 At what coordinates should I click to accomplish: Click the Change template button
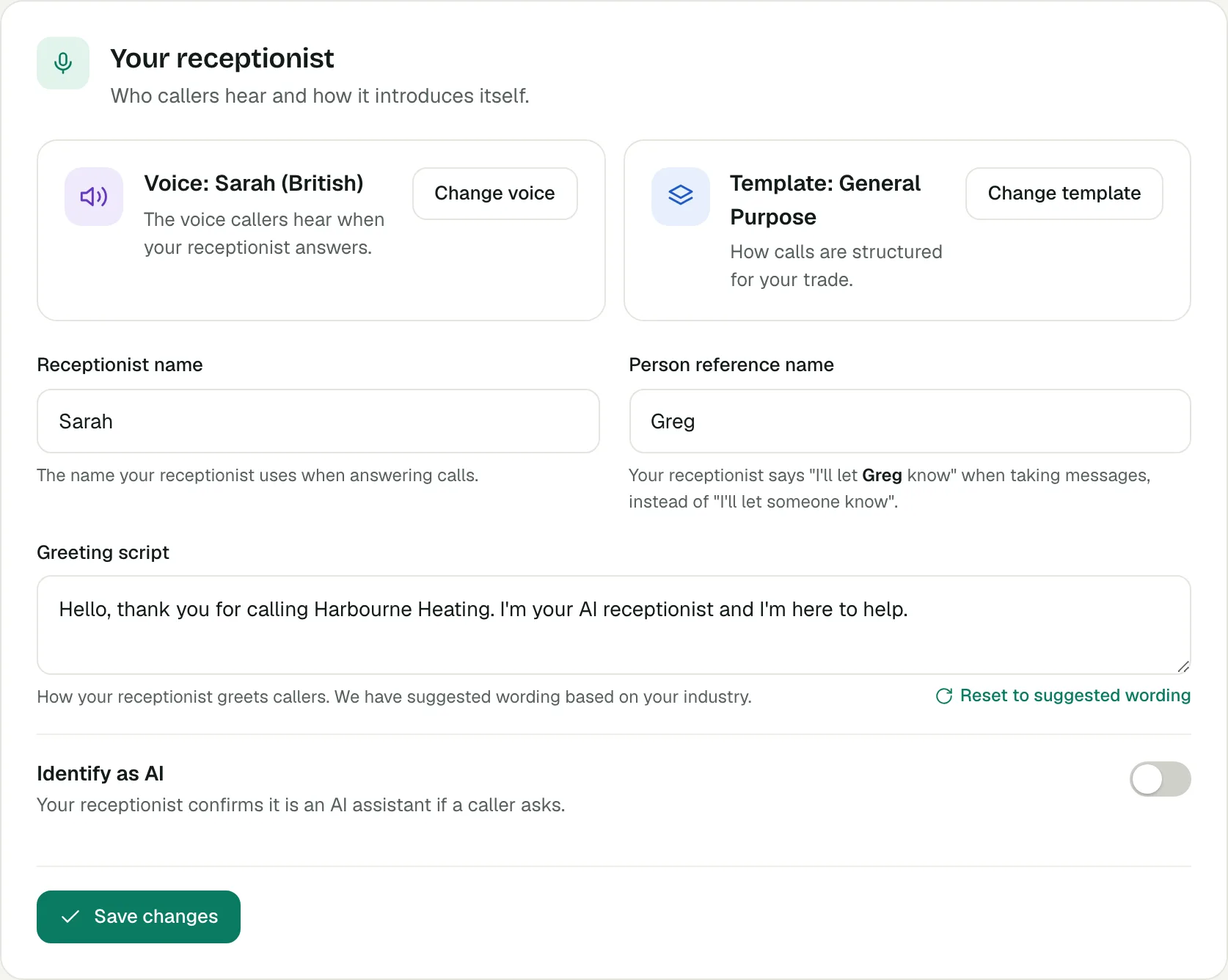click(x=1064, y=194)
